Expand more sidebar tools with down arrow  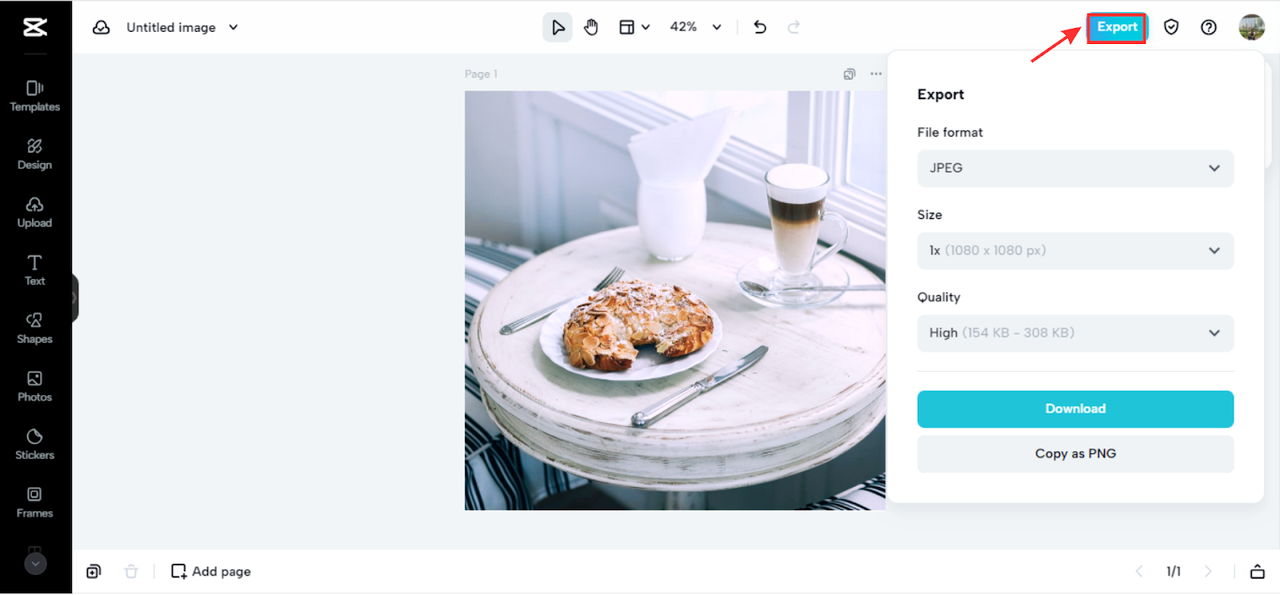click(x=35, y=563)
